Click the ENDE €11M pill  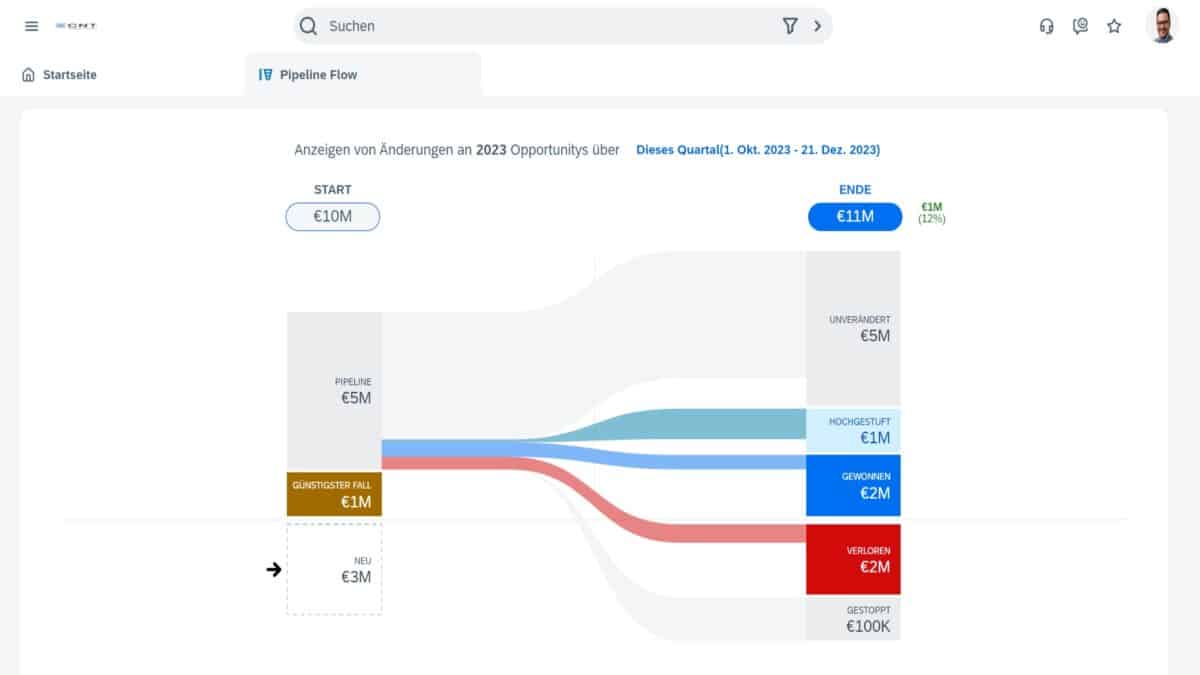(x=855, y=216)
